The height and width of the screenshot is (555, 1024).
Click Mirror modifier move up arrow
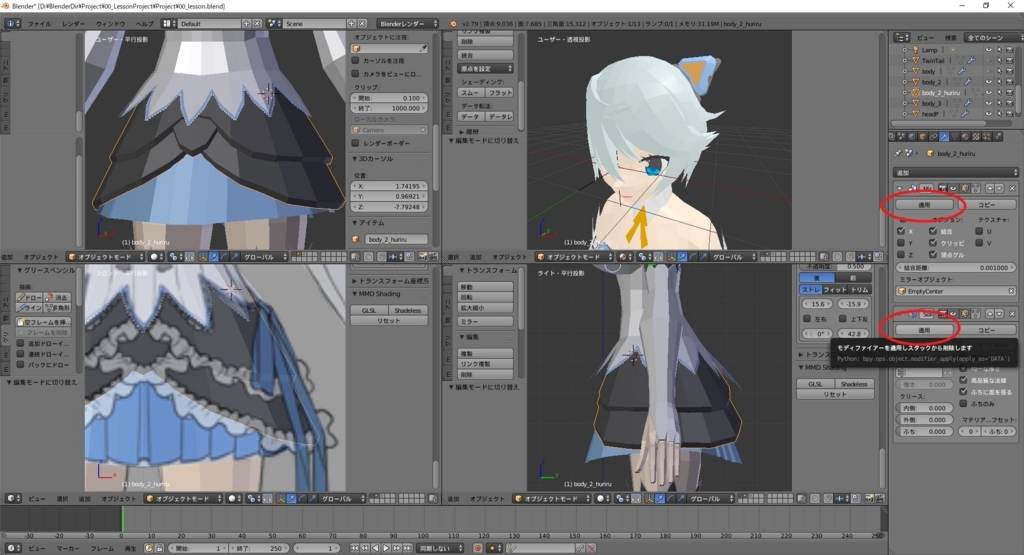point(990,188)
